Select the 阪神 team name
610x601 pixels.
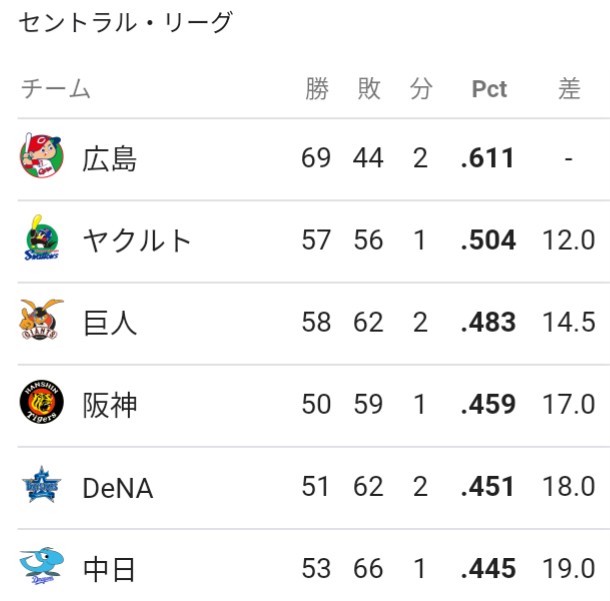point(110,405)
